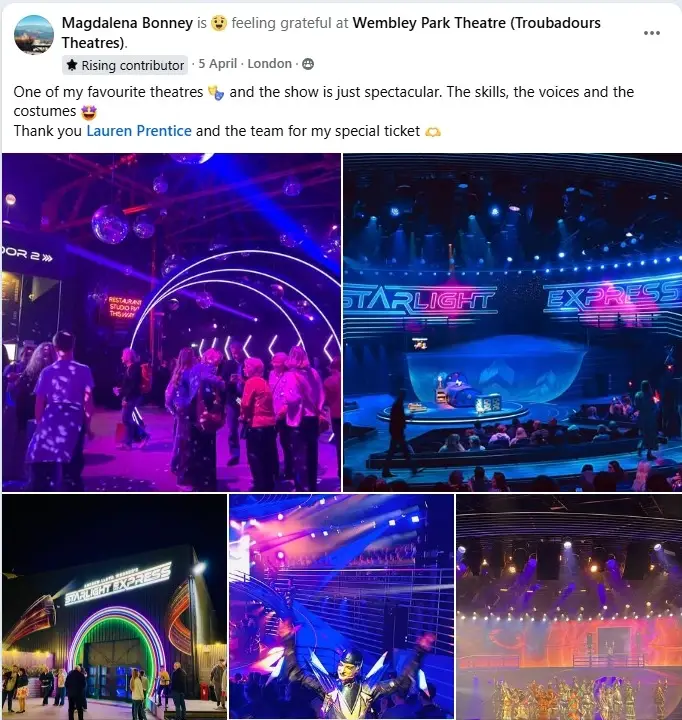Click the theatre masks emoji in post
This screenshot has width=682, height=720.
[x=216, y=93]
